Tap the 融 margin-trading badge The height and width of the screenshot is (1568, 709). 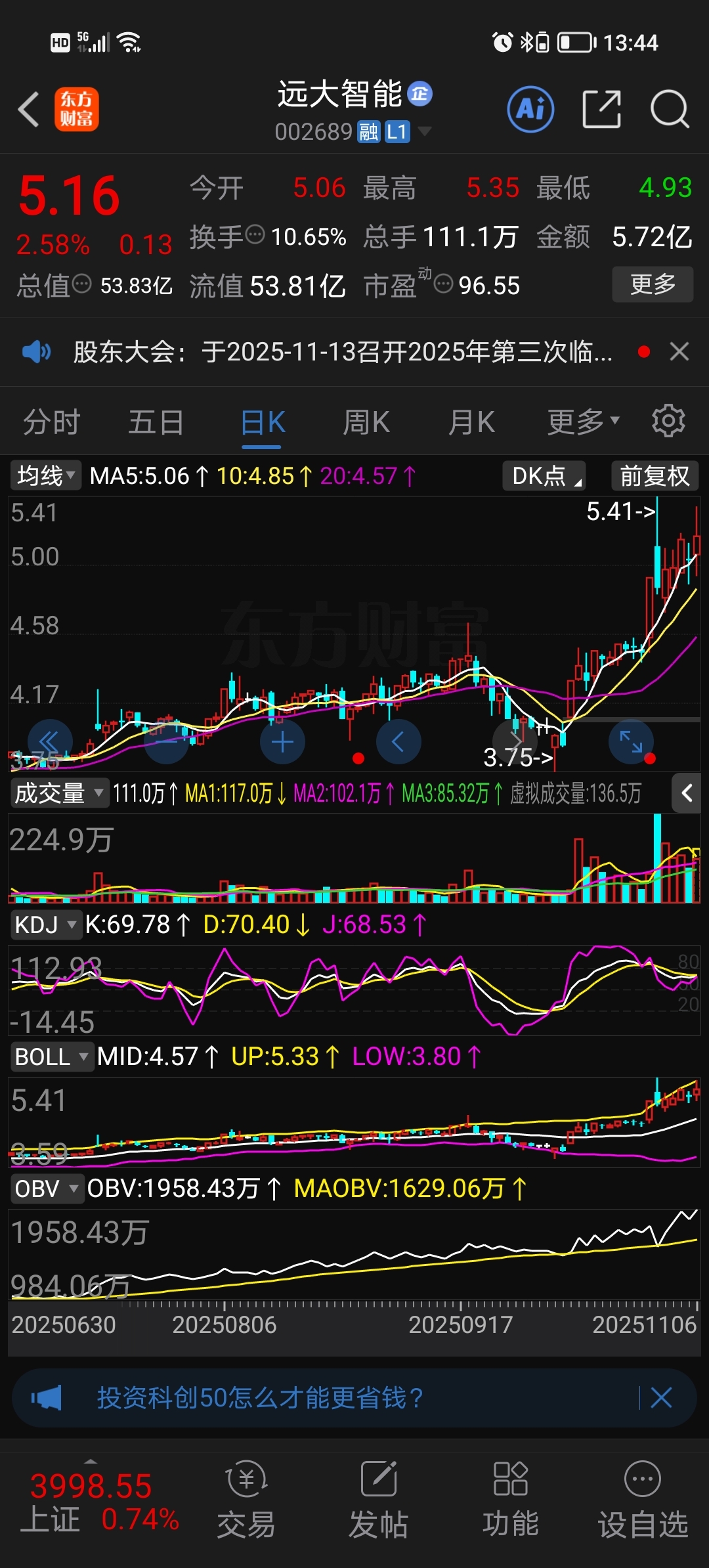click(368, 132)
